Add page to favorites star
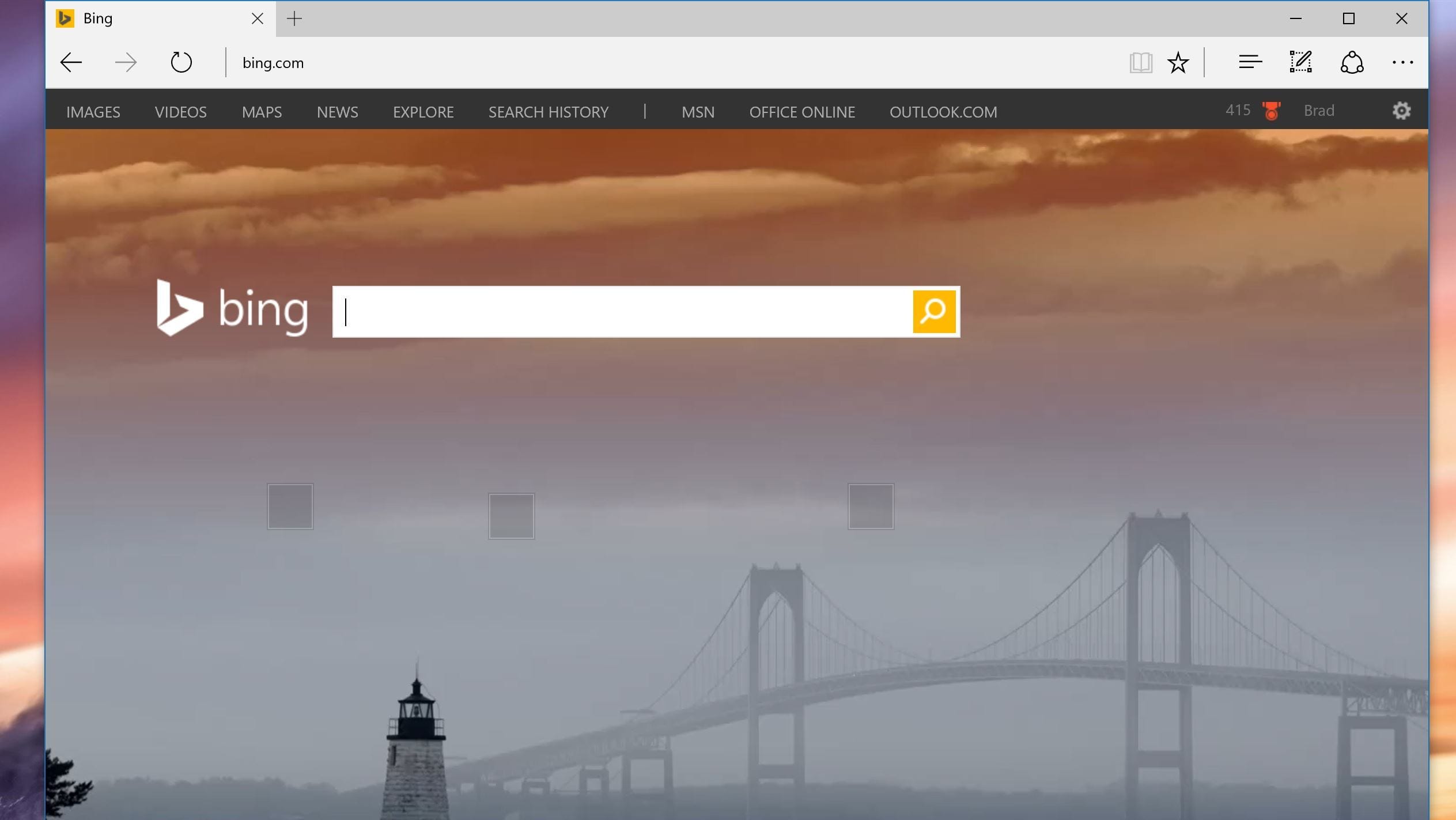Image resolution: width=1456 pixels, height=820 pixels. coord(1178,62)
